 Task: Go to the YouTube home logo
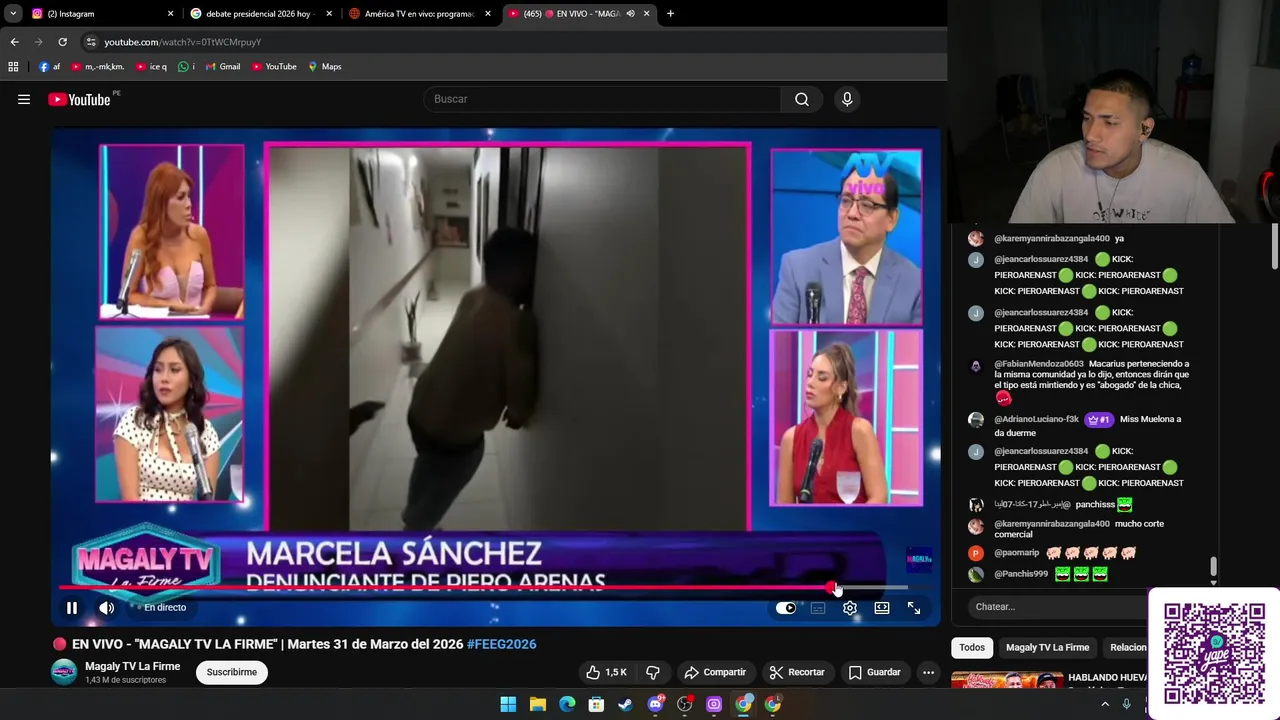pos(79,99)
